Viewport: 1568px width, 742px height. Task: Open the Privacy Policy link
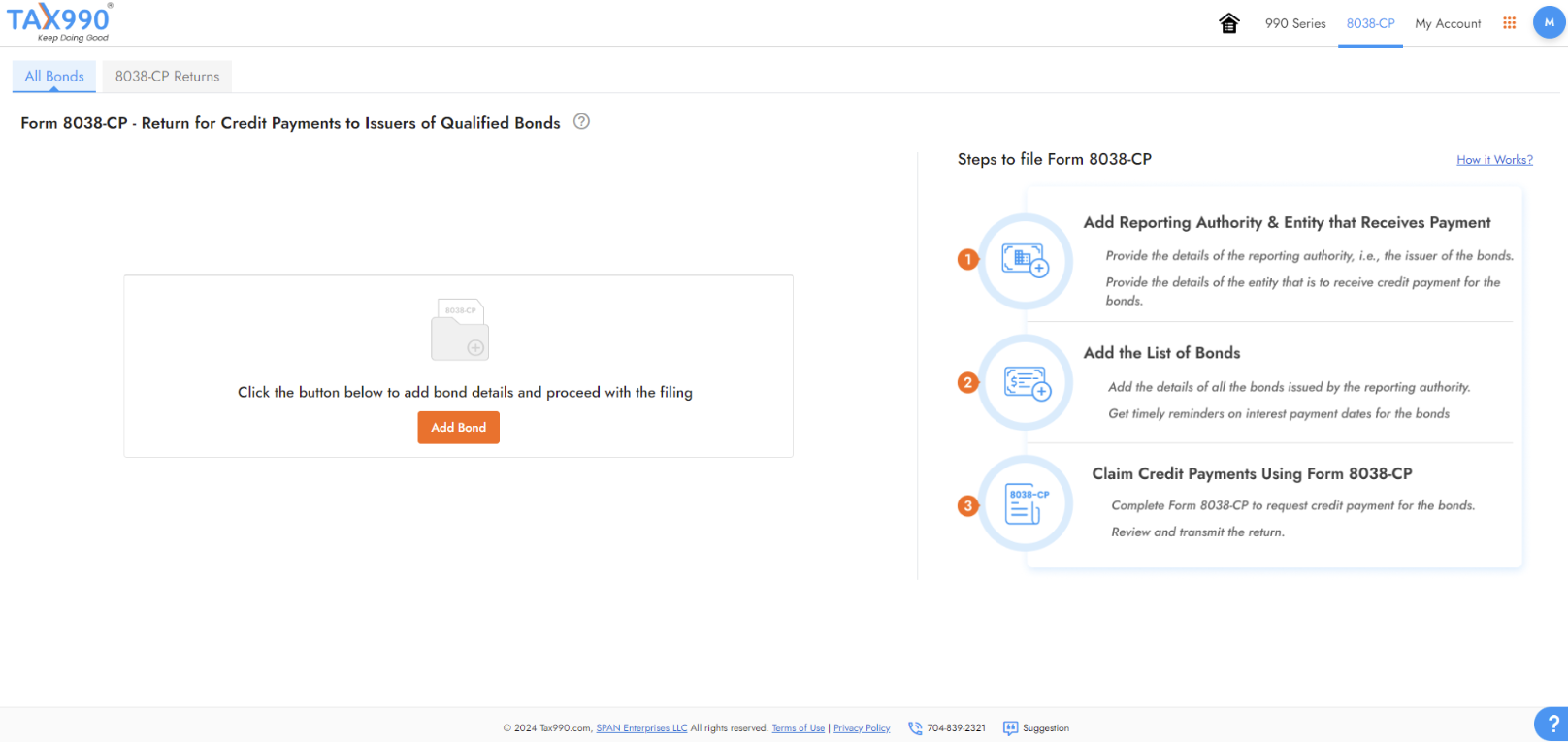(x=862, y=728)
